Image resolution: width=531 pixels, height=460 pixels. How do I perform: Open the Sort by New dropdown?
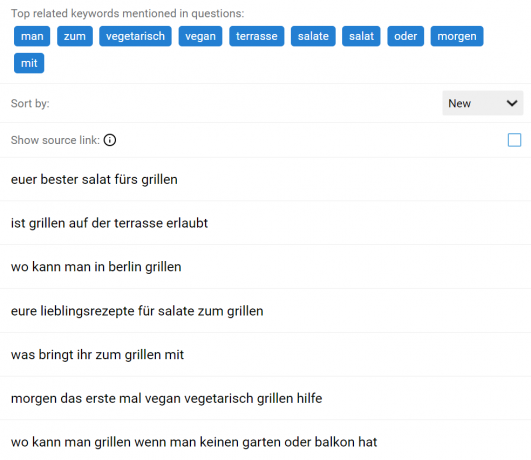[483, 103]
